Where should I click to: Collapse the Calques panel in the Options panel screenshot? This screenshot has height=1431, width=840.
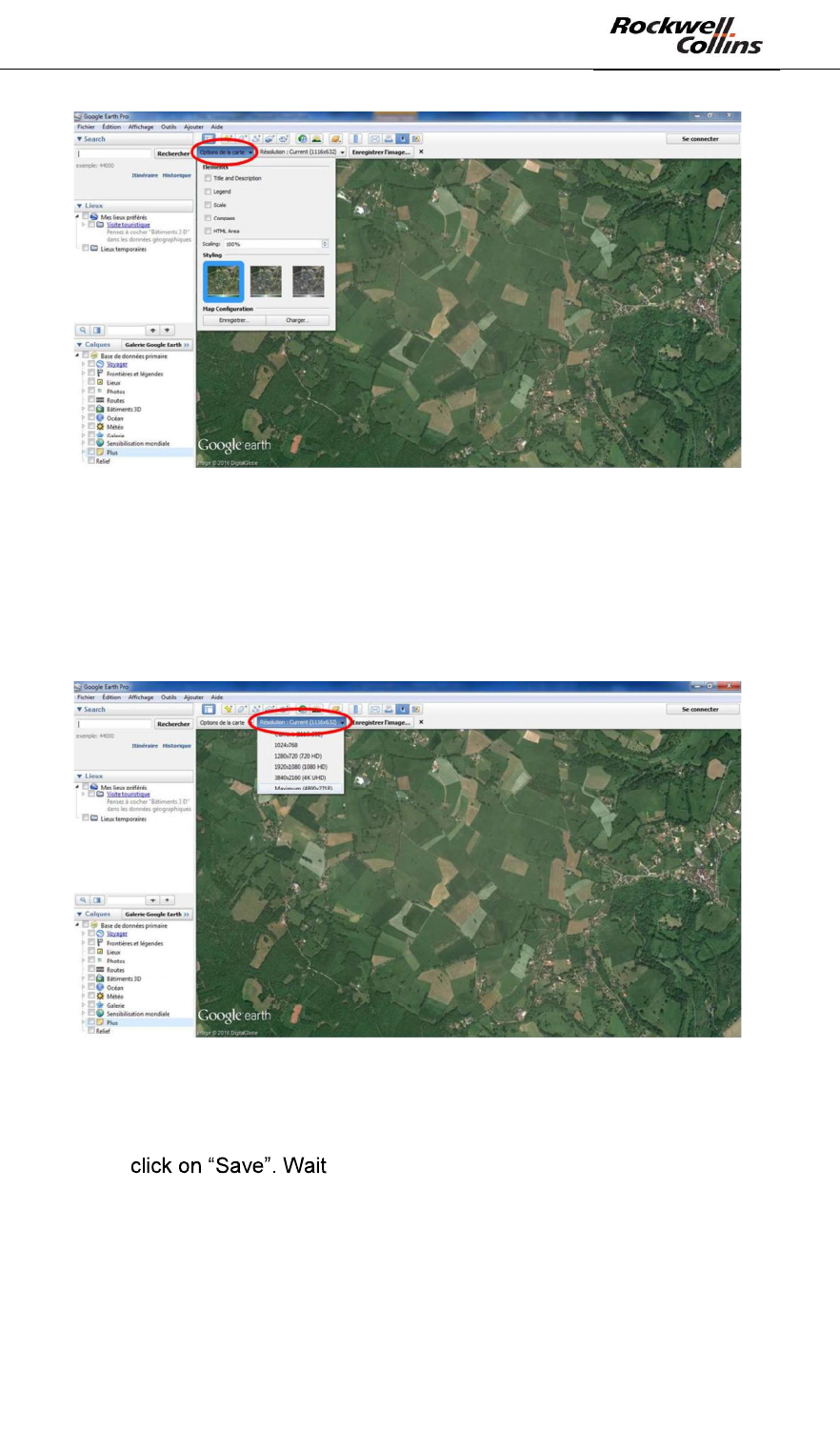pyautogui.click(x=79, y=345)
